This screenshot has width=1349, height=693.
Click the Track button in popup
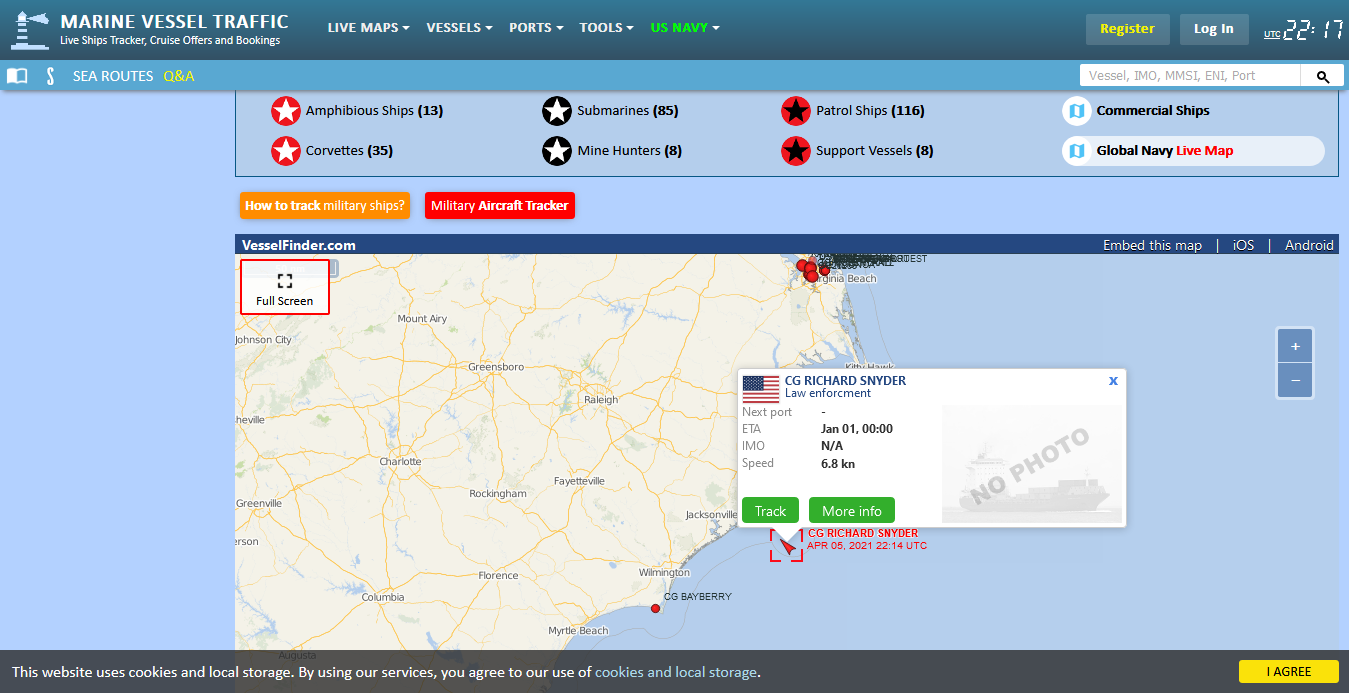click(x=770, y=511)
